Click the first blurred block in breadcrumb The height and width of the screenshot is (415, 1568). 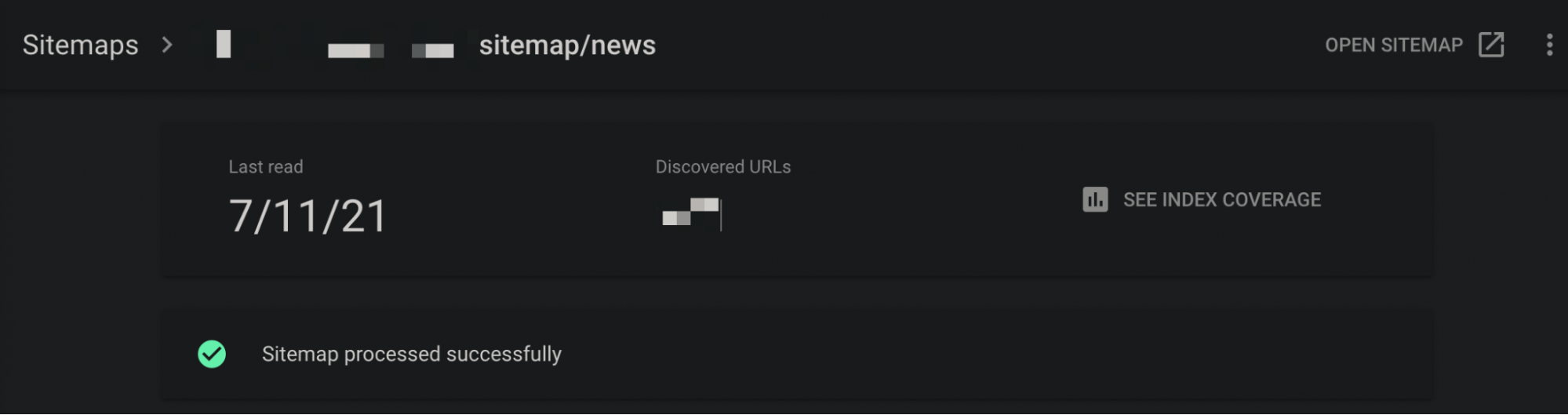click(224, 44)
